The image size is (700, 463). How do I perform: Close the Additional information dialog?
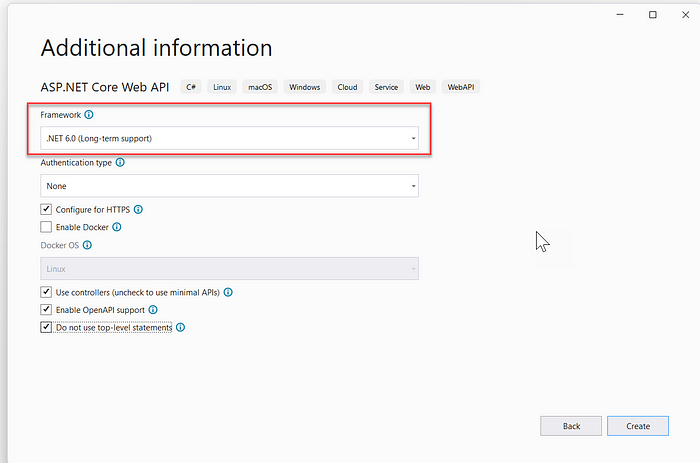686,15
